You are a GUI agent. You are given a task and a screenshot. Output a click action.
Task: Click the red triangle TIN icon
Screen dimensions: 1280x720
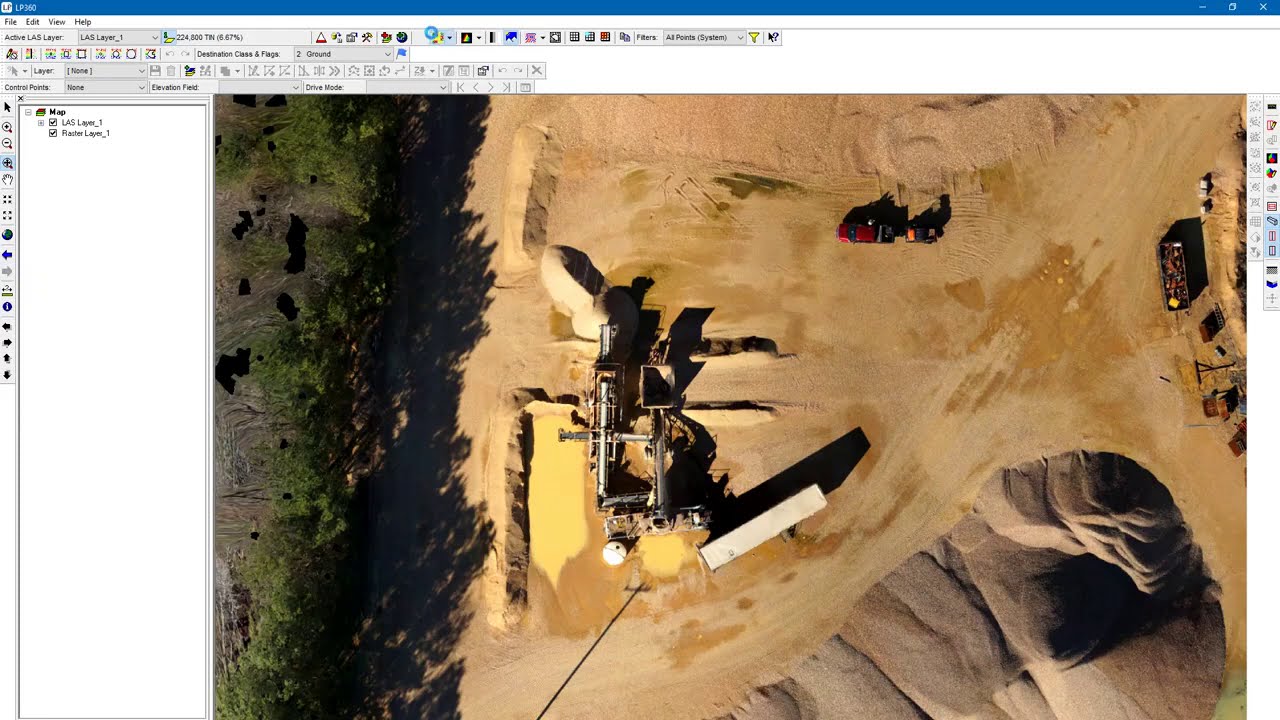(x=321, y=38)
